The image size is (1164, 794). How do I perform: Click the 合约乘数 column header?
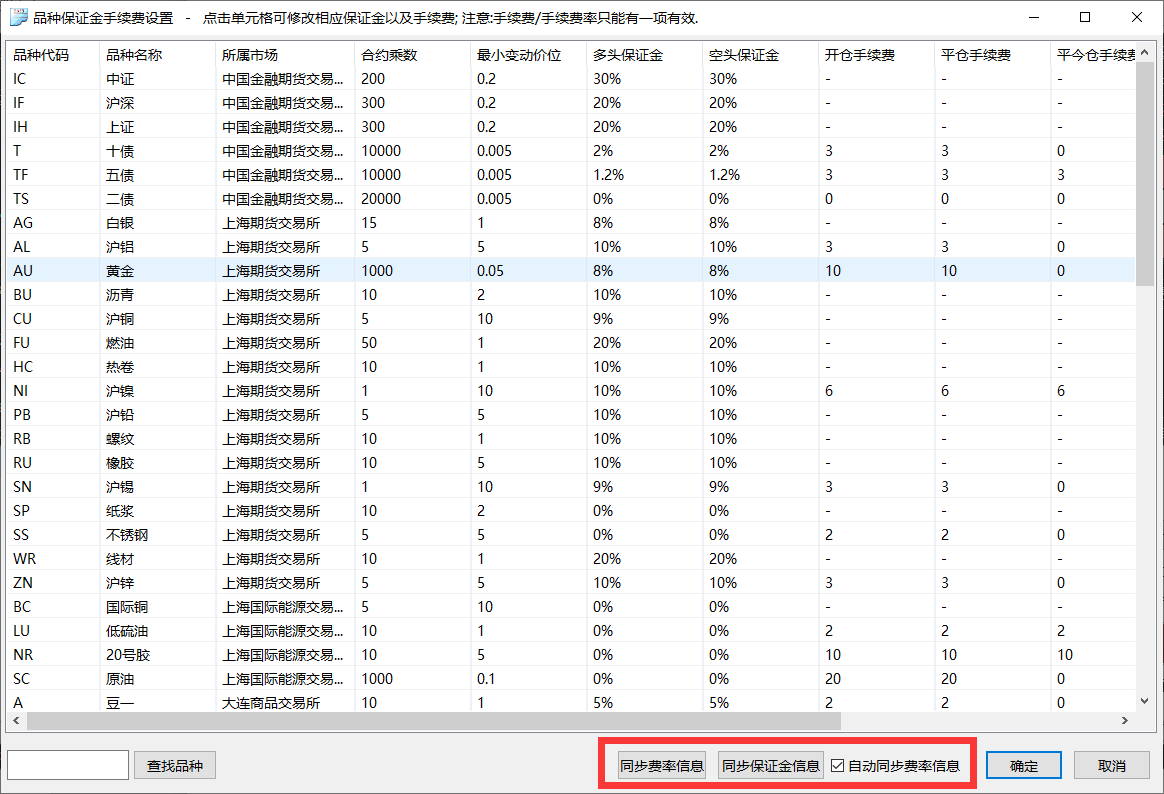[413, 55]
